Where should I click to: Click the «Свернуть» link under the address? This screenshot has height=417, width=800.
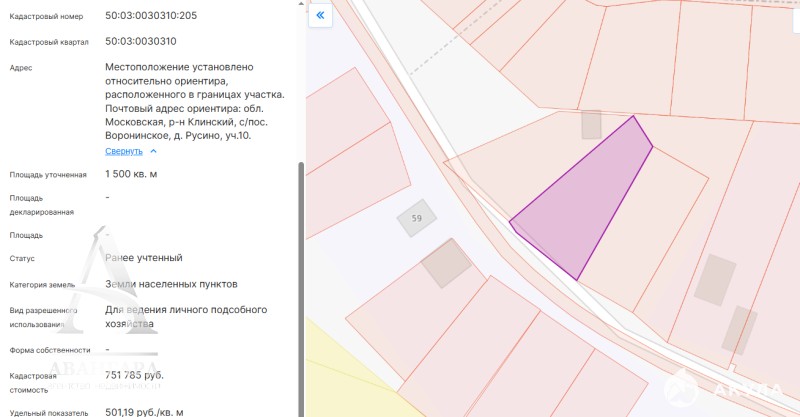click(x=125, y=151)
